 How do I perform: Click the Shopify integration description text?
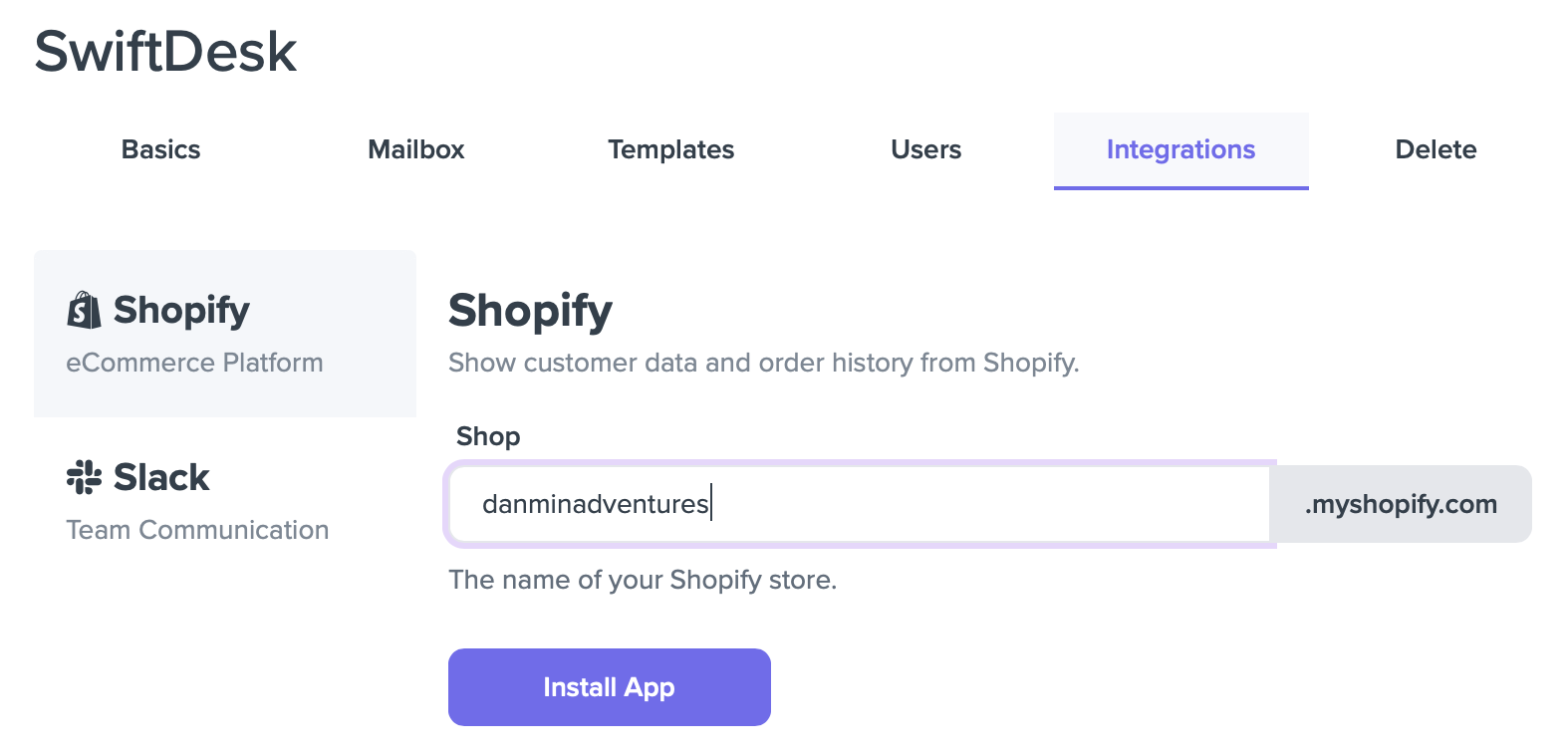point(762,363)
